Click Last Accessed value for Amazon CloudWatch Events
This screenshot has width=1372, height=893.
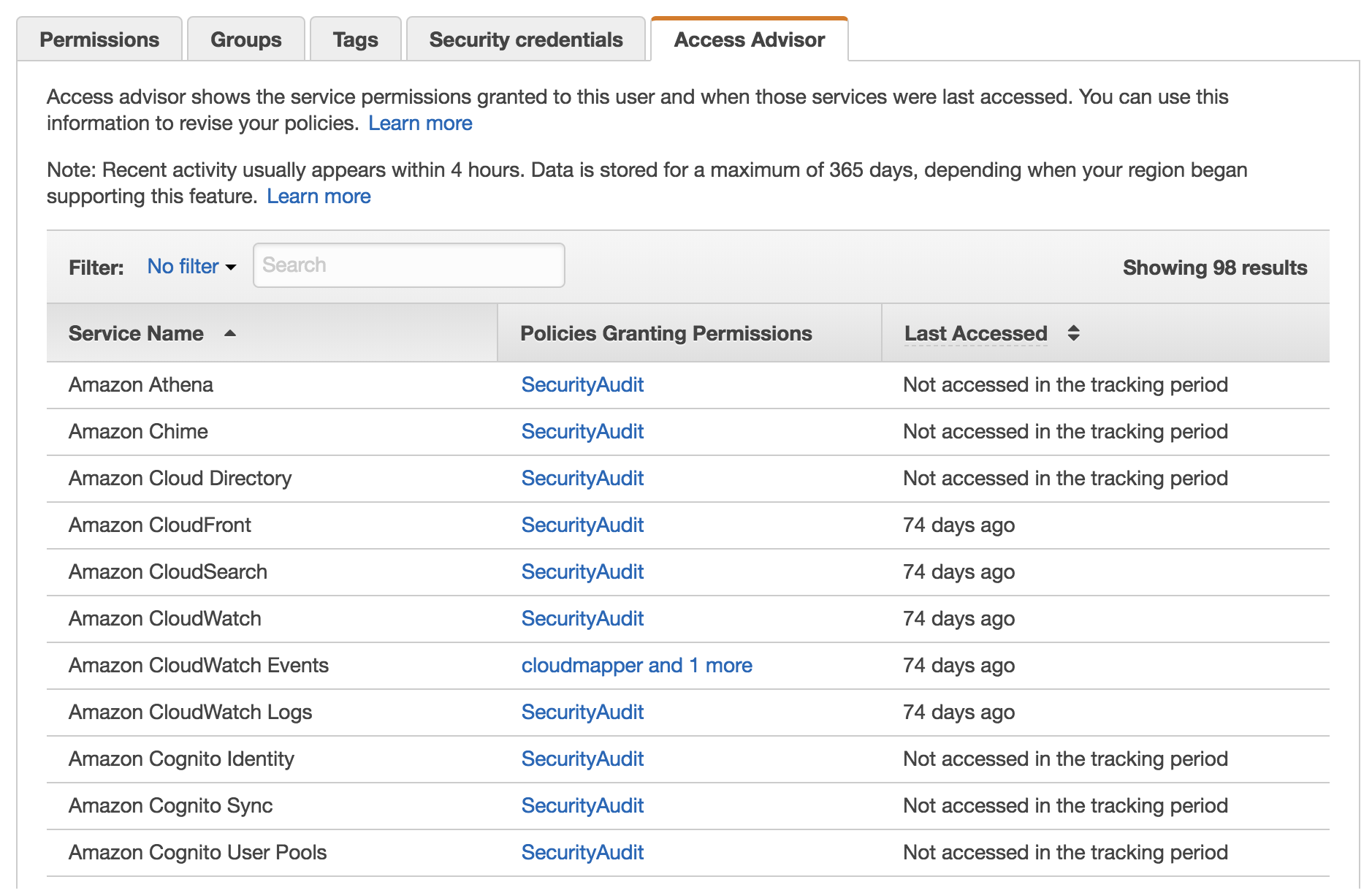coord(959,666)
